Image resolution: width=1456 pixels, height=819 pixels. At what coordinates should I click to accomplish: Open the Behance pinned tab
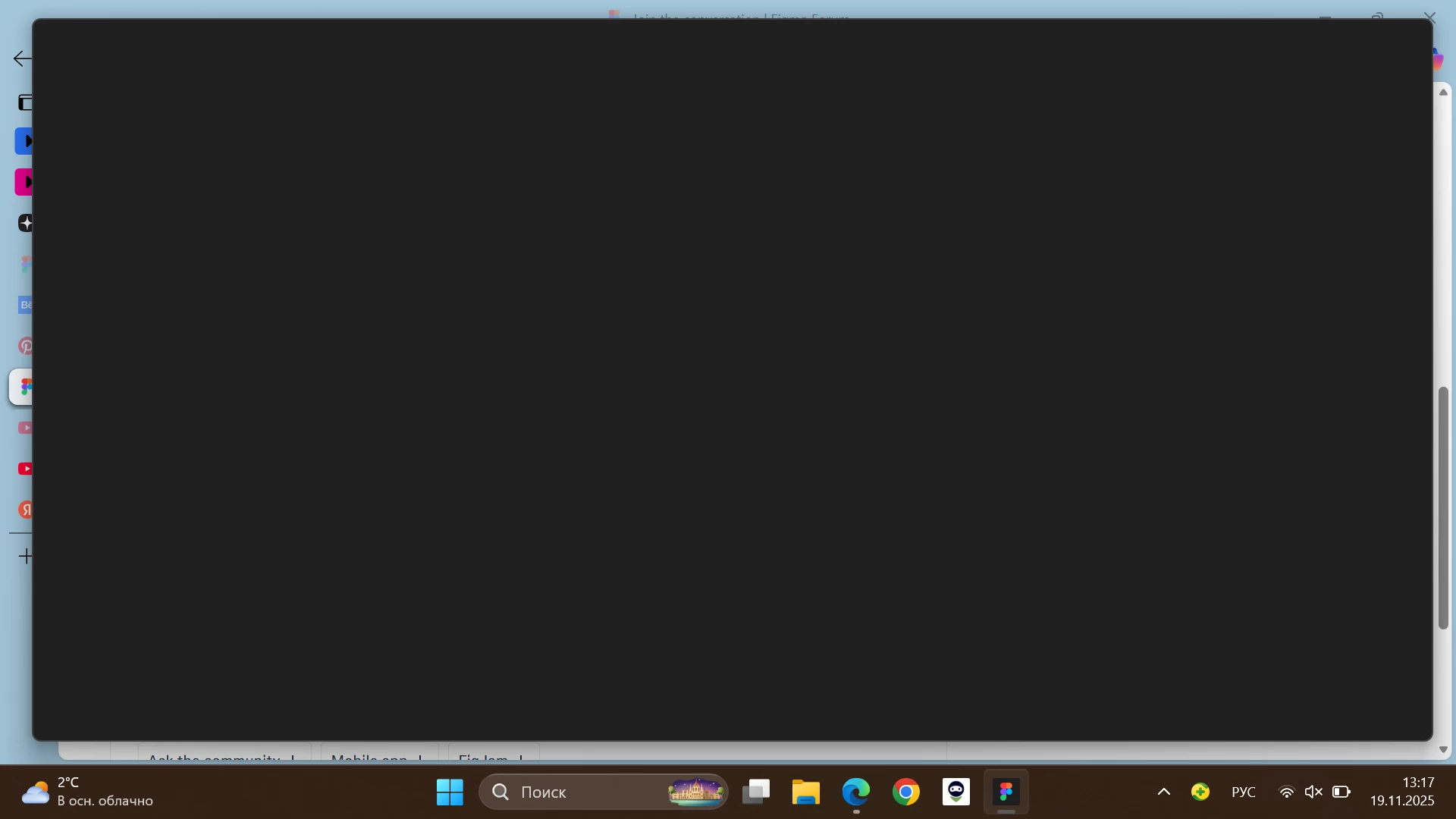tap(25, 305)
